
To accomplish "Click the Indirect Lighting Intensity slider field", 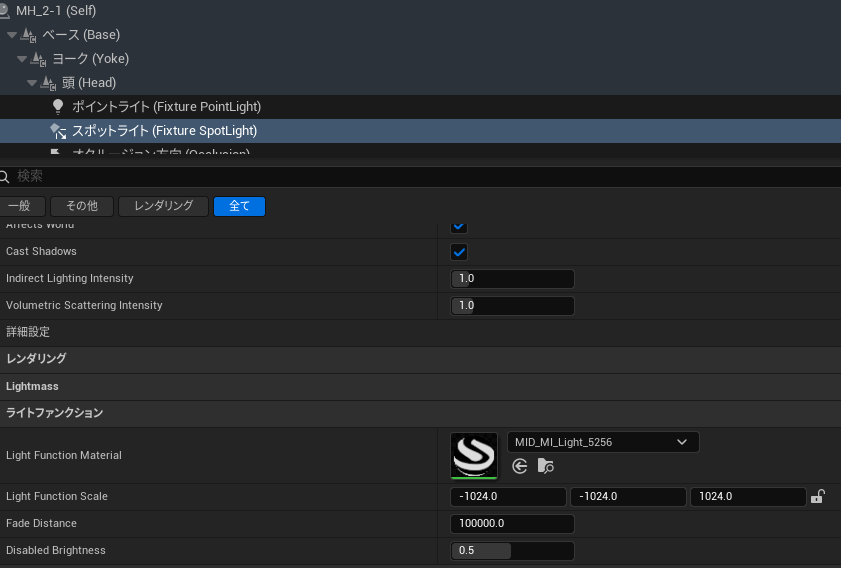I will [512, 279].
